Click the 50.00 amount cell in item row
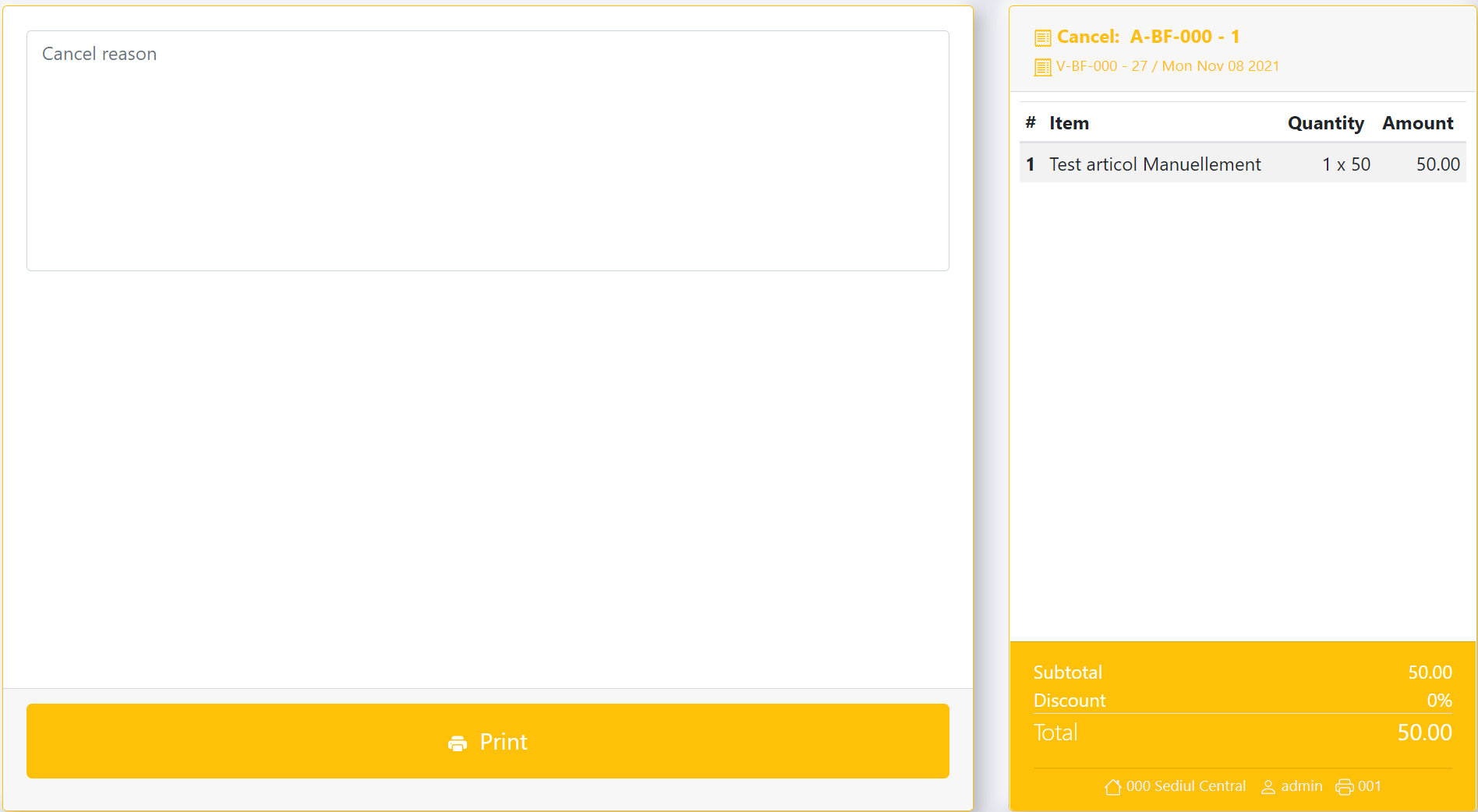 [1438, 164]
